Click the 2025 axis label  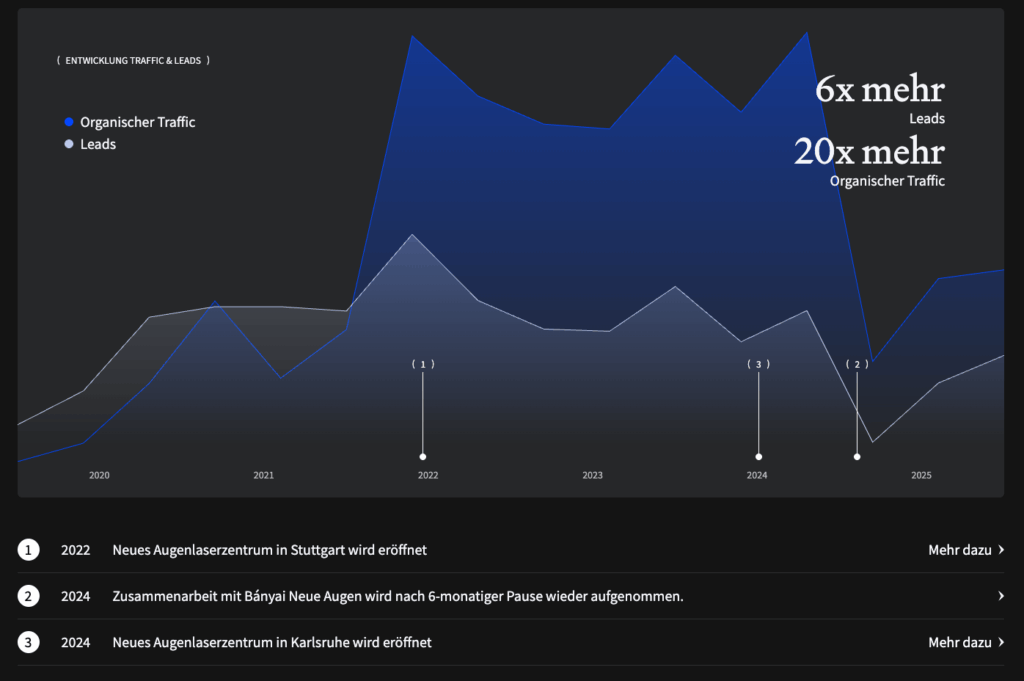(x=921, y=475)
